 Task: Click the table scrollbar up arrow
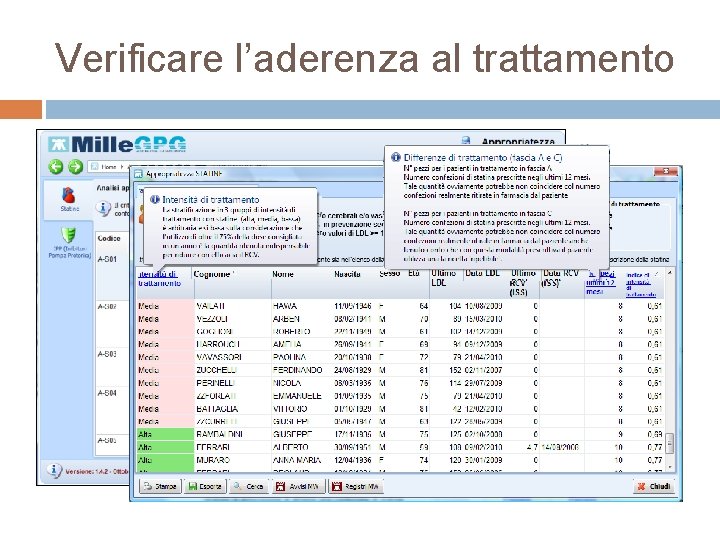669,273
